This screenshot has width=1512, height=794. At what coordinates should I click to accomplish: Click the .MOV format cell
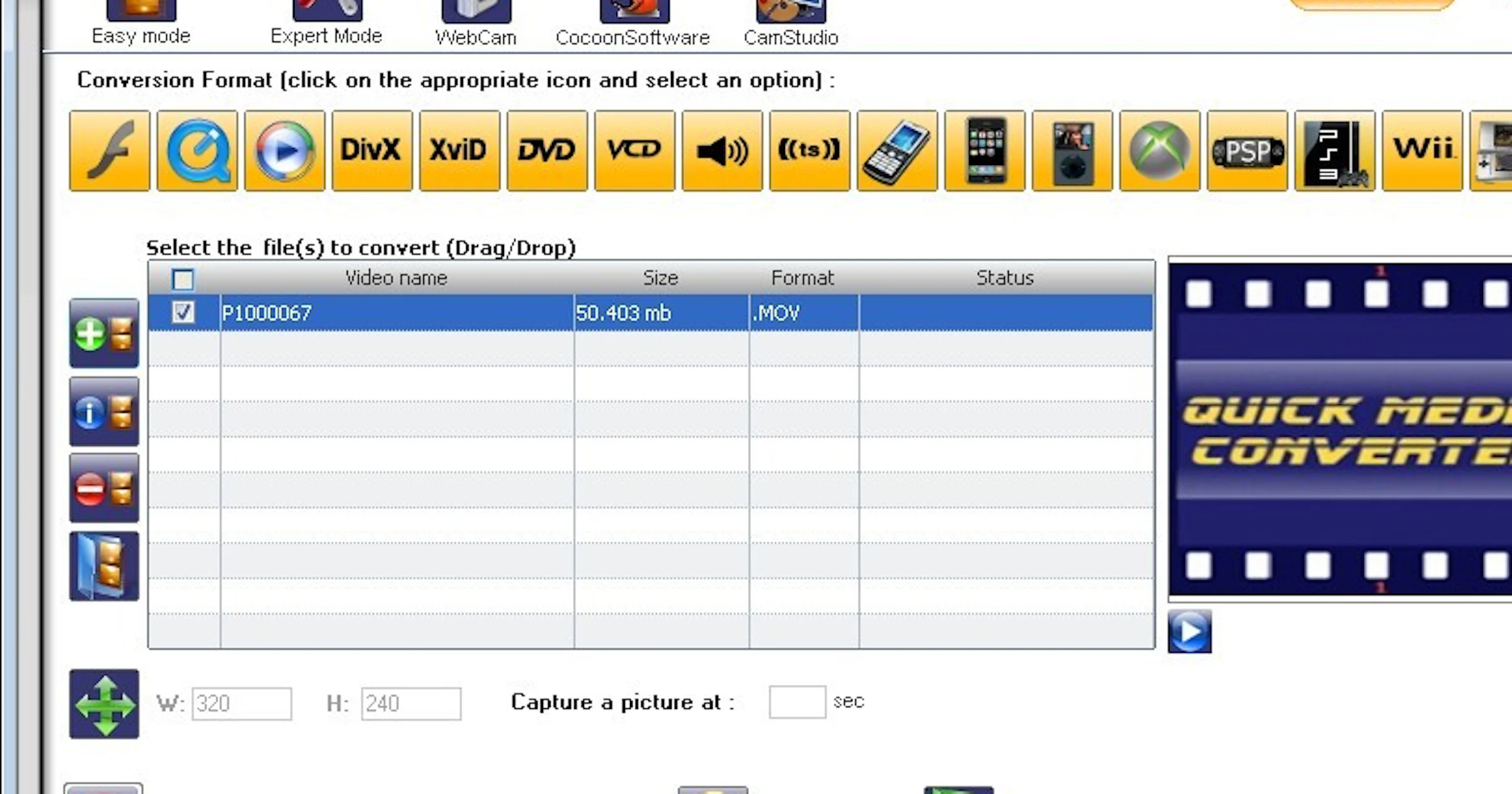click(x=804, y=313)
